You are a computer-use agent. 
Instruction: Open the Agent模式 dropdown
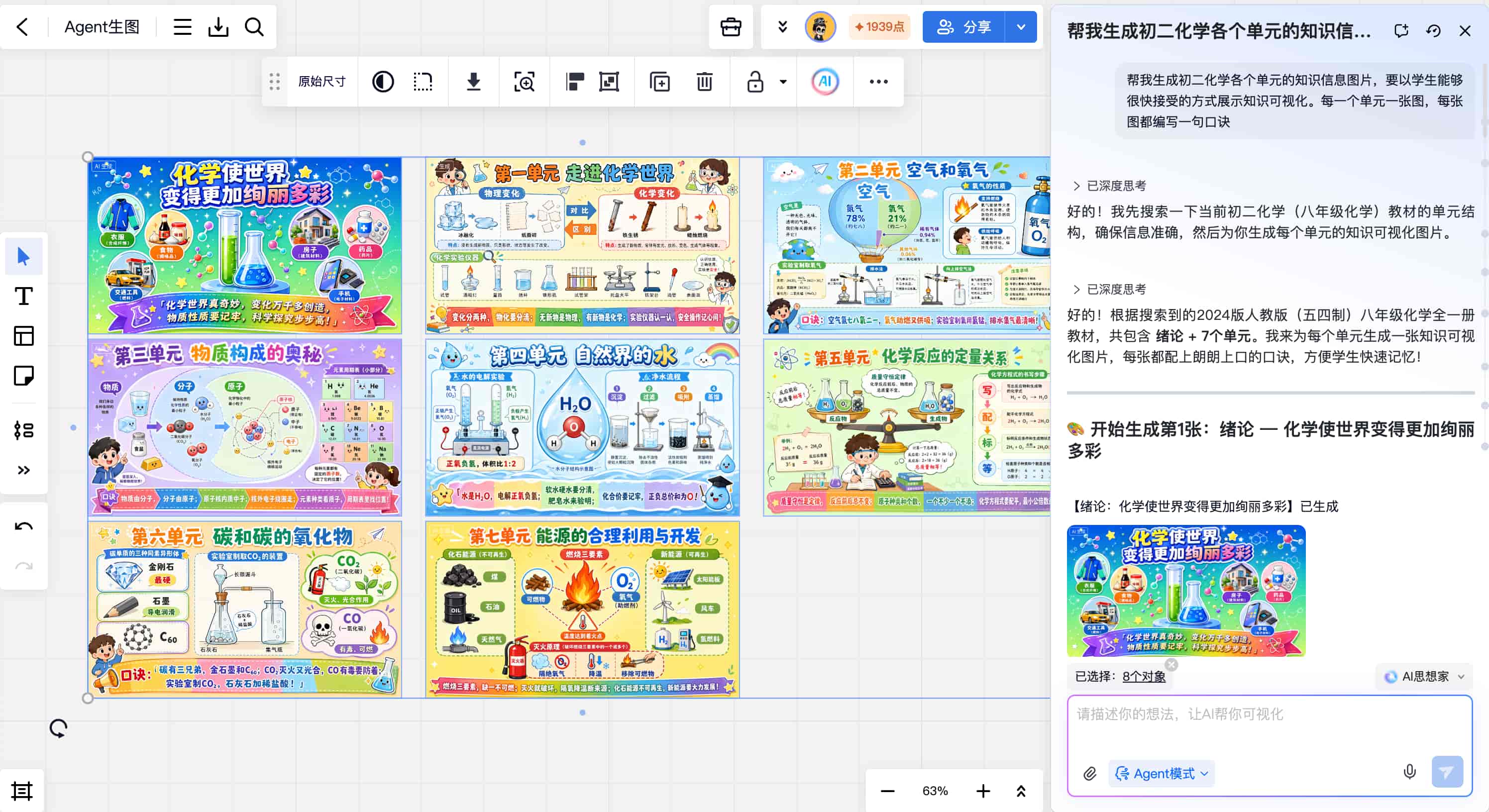[x=1161, y=773]
